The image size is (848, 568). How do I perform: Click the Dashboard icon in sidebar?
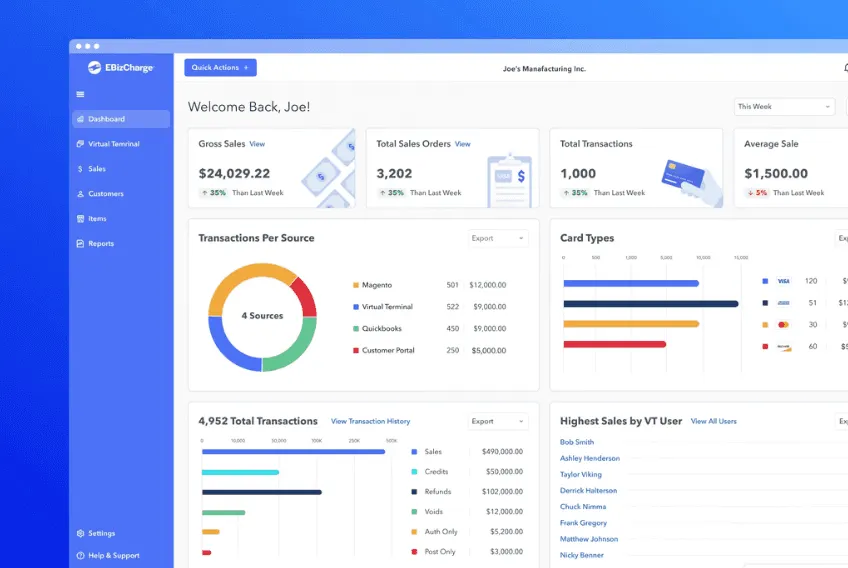click(81, 119)
